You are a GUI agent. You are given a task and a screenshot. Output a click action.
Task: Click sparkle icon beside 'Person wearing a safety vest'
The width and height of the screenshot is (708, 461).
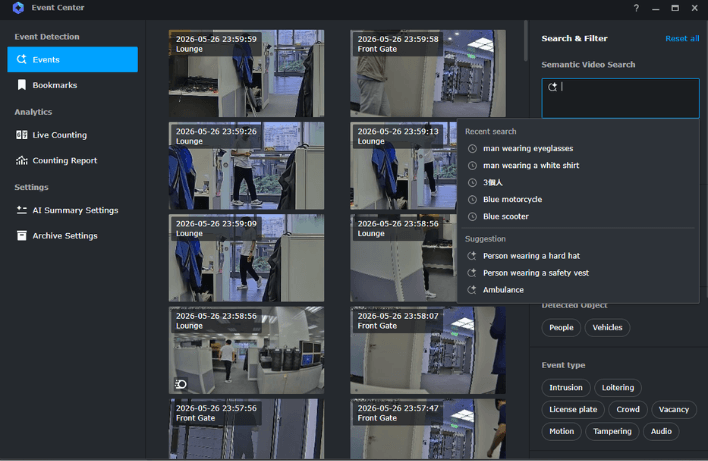click(x=472, y=273)
